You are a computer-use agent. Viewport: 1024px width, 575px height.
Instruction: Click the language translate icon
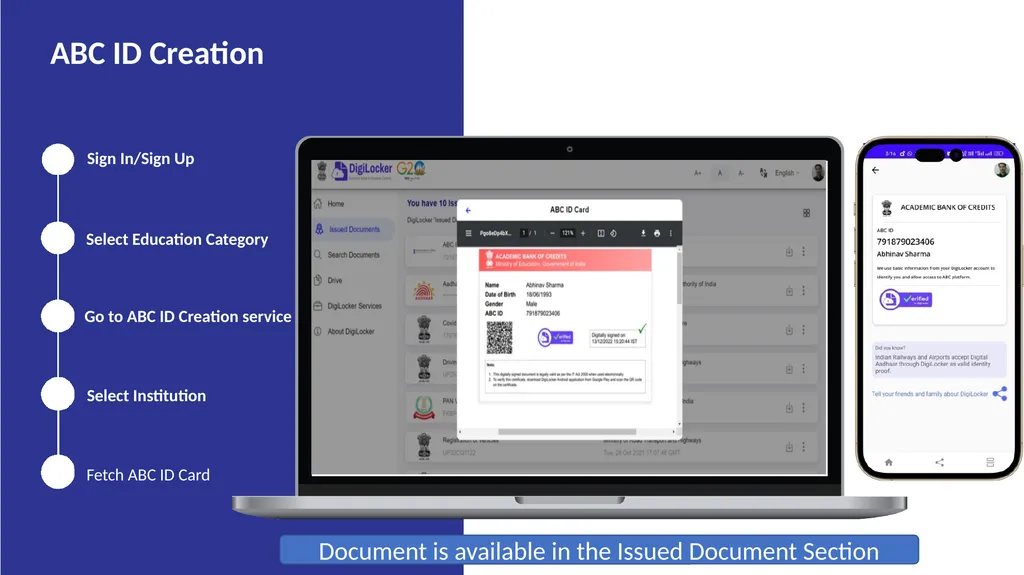pos(763,173)
